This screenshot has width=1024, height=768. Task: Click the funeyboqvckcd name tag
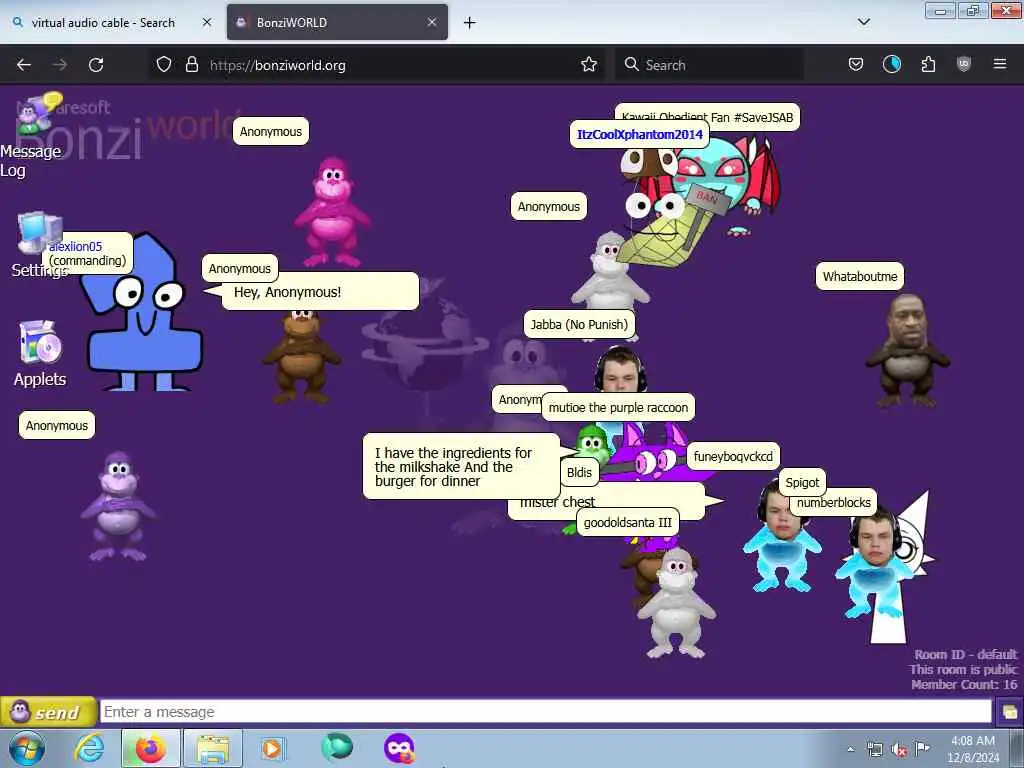[x=733, y=456]
